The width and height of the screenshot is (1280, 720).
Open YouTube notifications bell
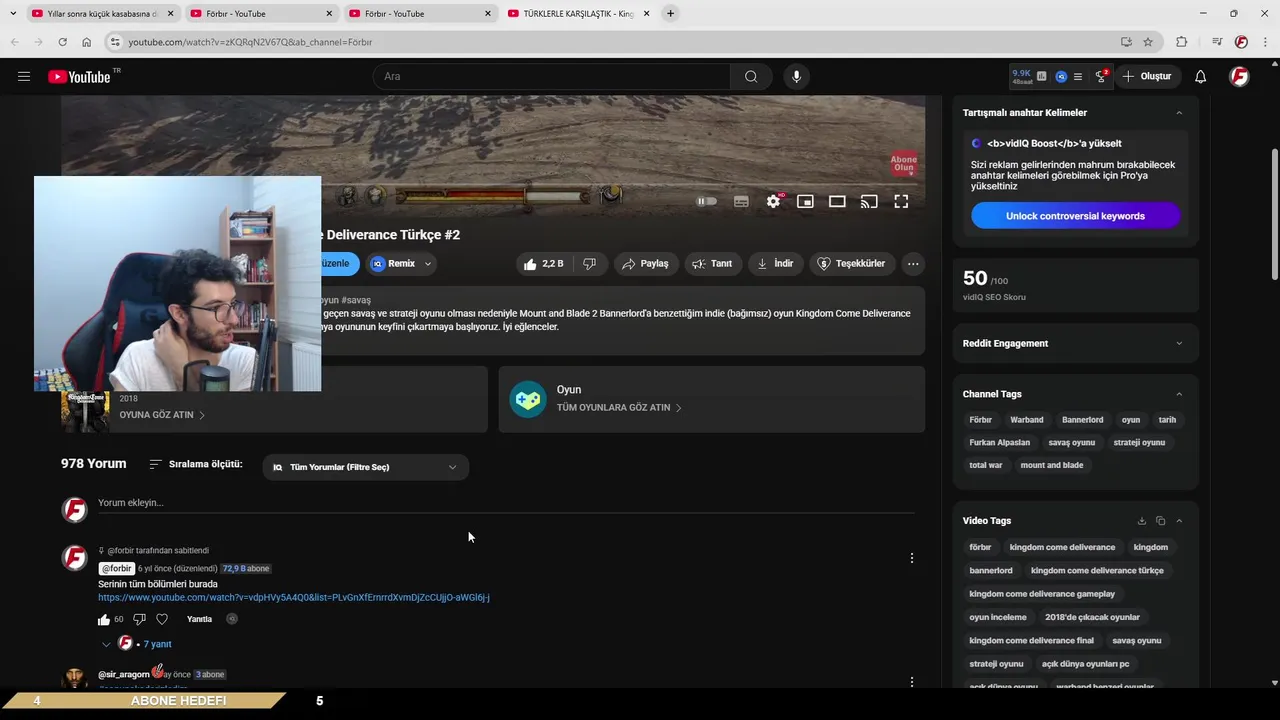pyautogui.click(x=1201, y=77)
